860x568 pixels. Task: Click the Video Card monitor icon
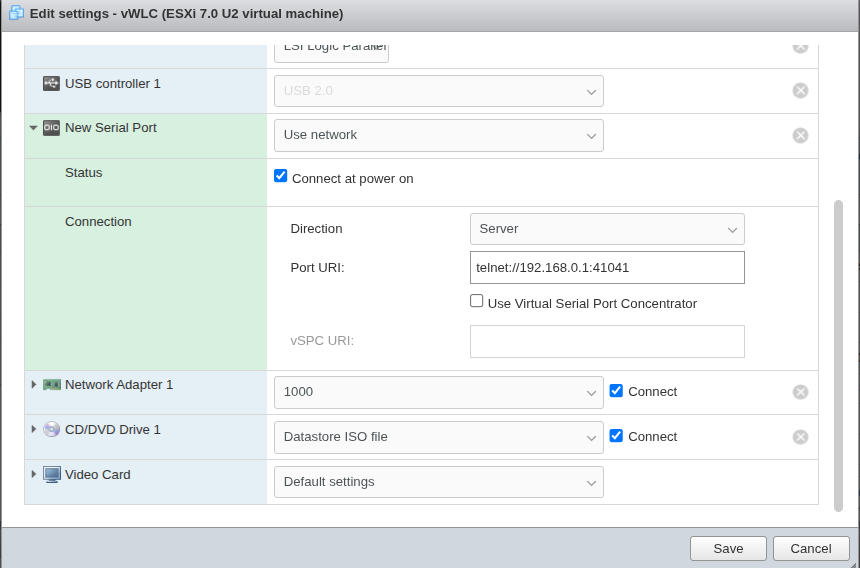coord(52,474)
